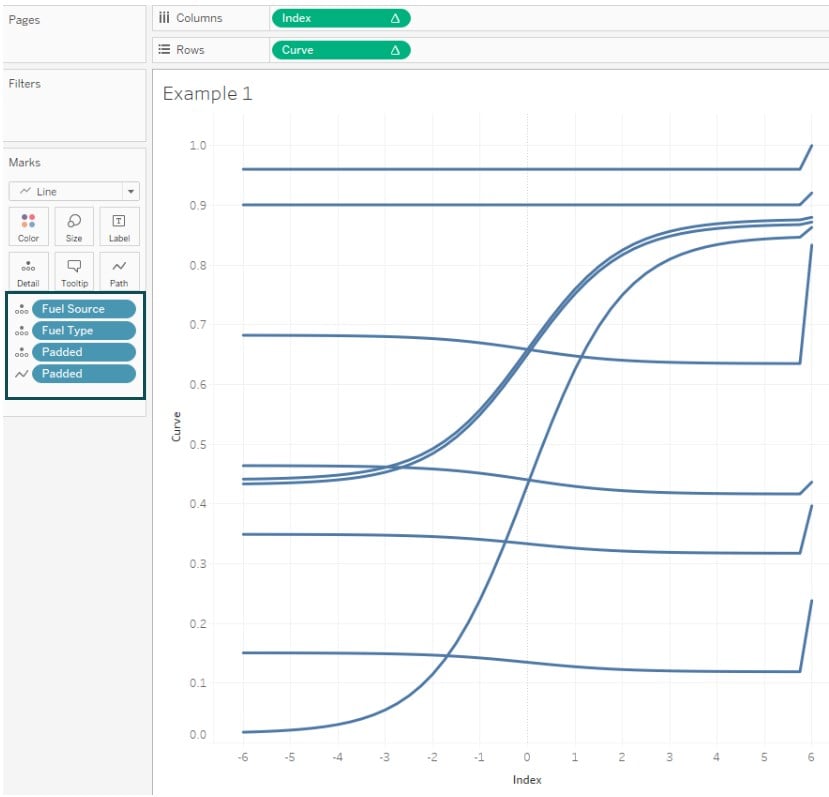Click the 1.0 tick on Curve axis
The height and width of the screenshot is (797, 829).
pos(198,145)
